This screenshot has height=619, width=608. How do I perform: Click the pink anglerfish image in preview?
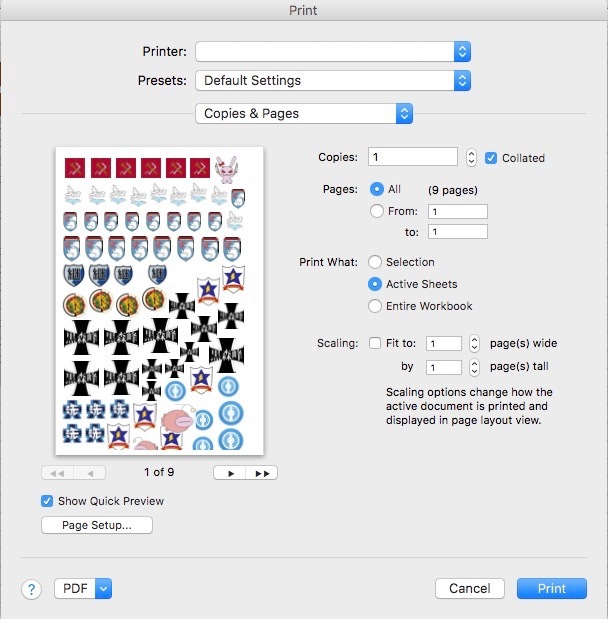178,421
